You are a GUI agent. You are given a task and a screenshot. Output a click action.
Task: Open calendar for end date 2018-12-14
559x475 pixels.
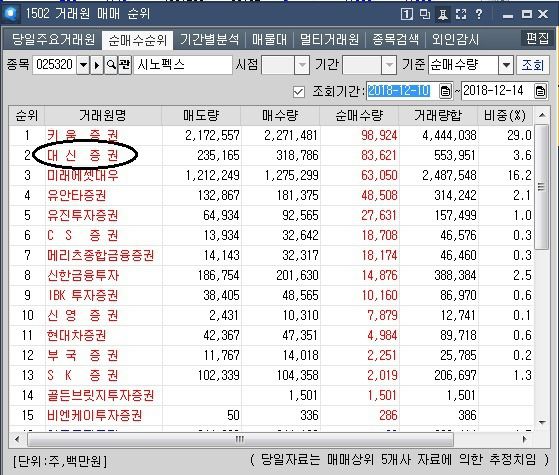tap(540, 91)
